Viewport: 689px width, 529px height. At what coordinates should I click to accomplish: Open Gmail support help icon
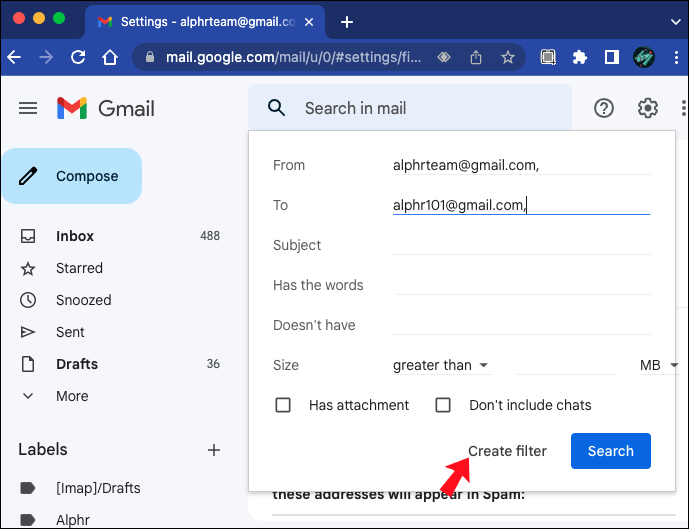pyautogui.click(x=604, y=108)
